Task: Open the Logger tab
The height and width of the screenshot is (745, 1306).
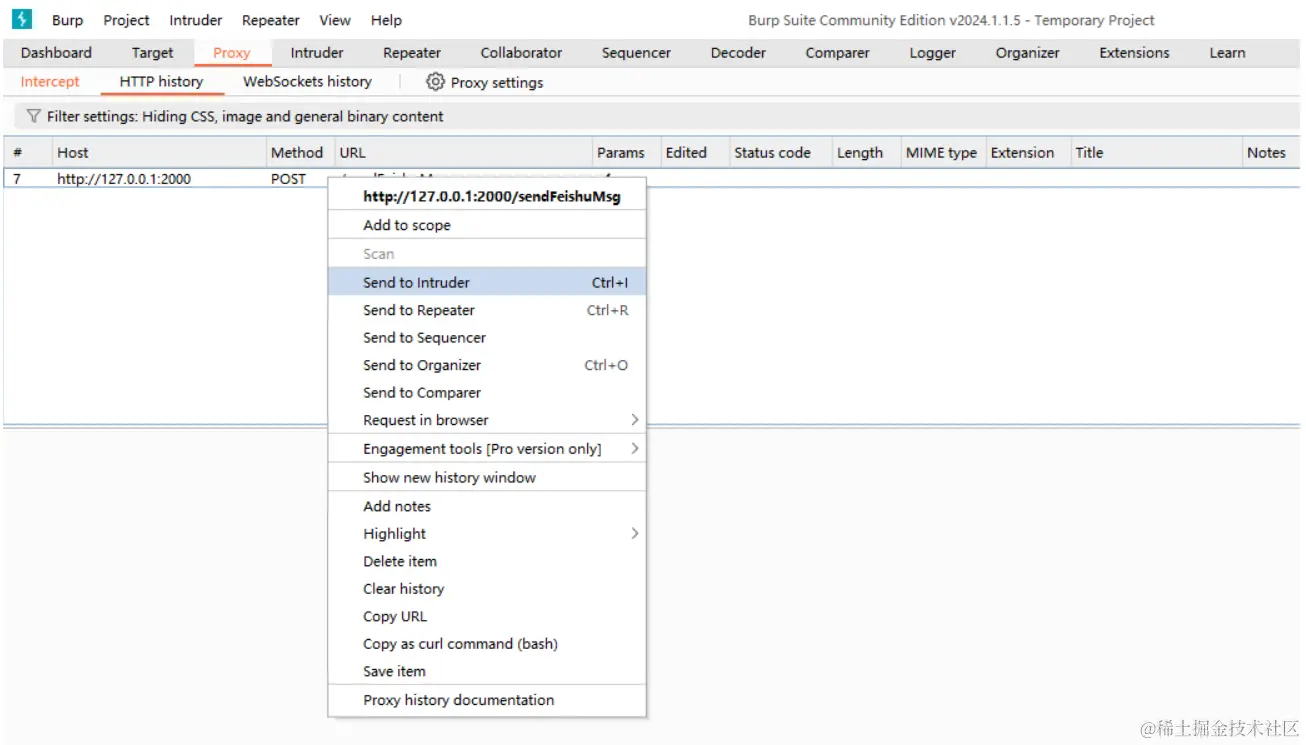Action: (933, 53)
